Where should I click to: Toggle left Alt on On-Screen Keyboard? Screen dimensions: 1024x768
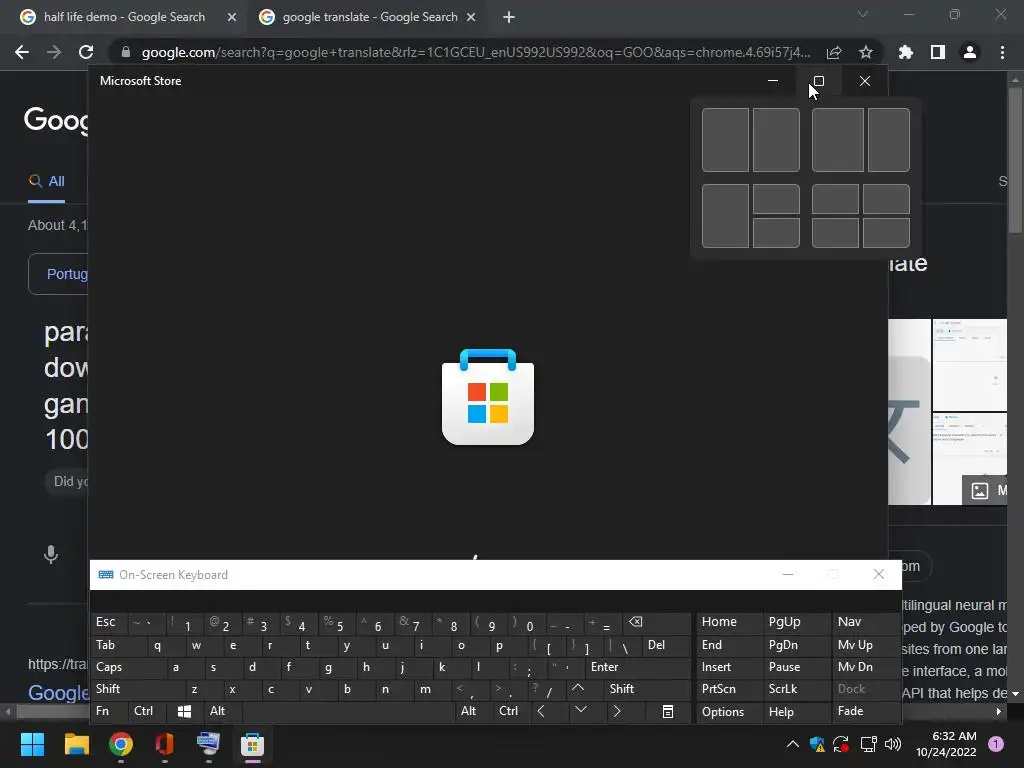point(223,711)
